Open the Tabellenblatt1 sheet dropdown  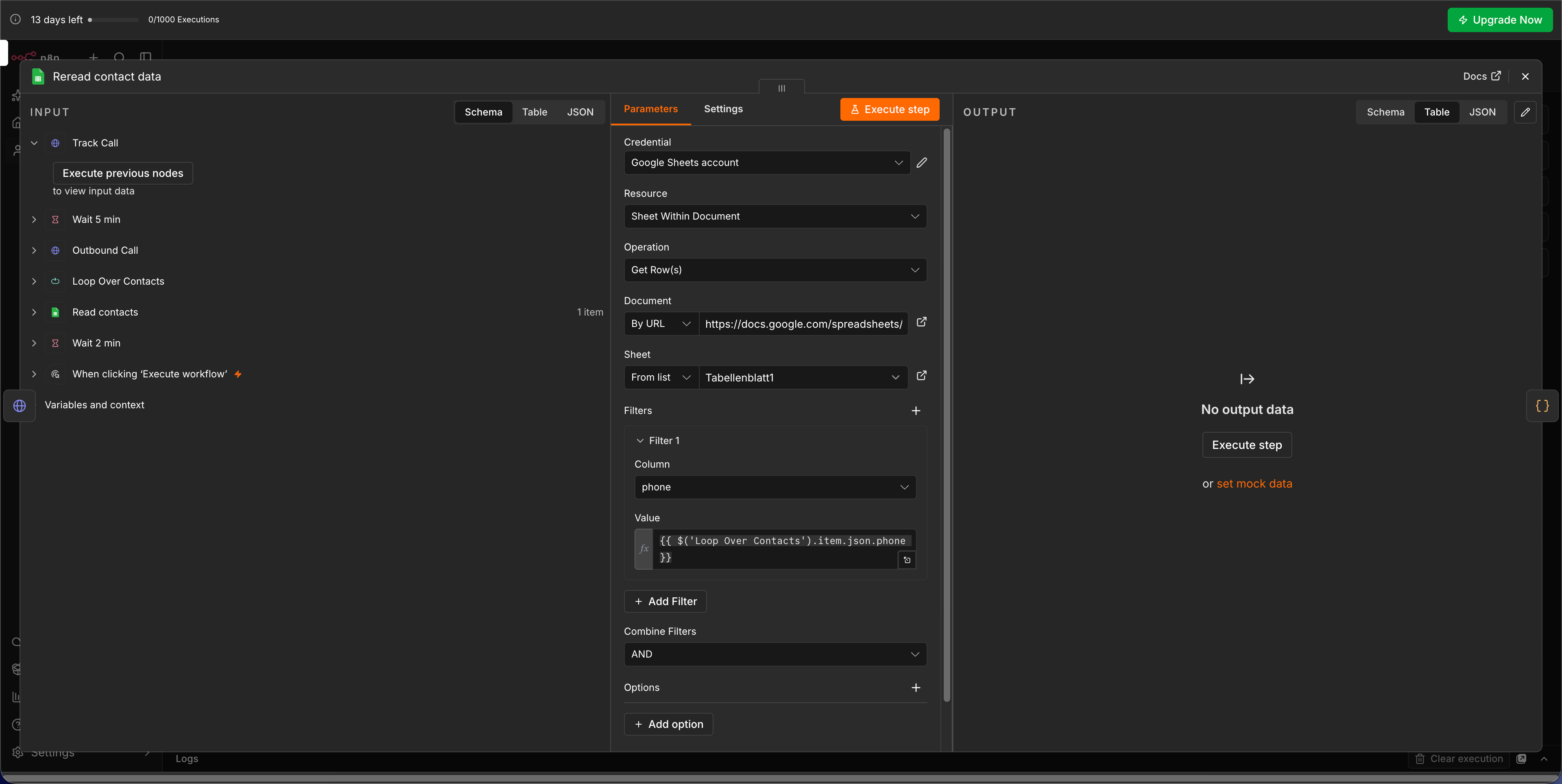[803, 377]
